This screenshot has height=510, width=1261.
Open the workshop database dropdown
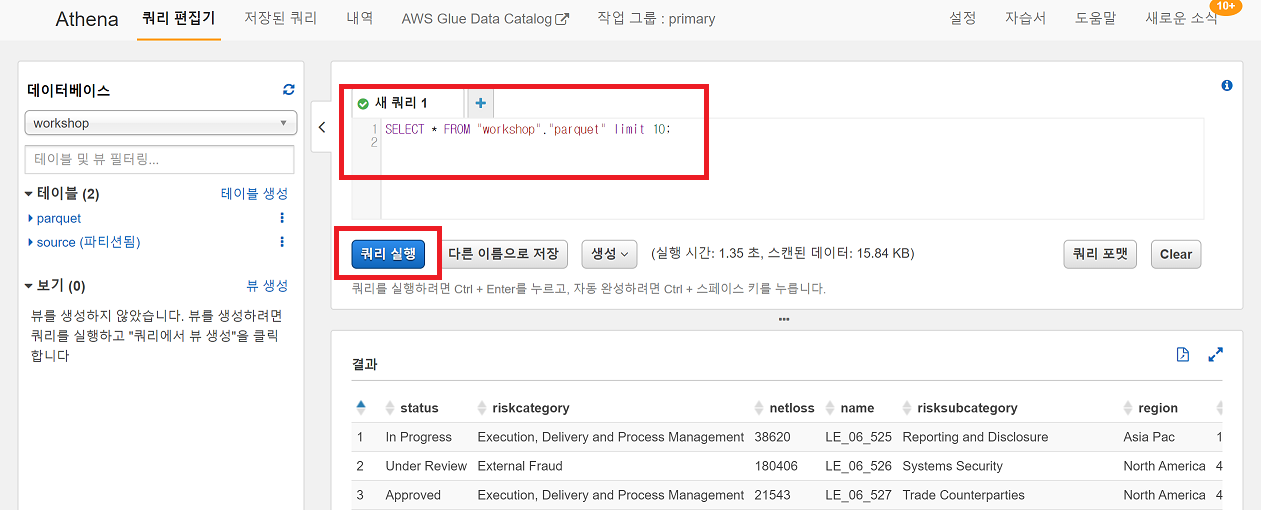point(161,123)
